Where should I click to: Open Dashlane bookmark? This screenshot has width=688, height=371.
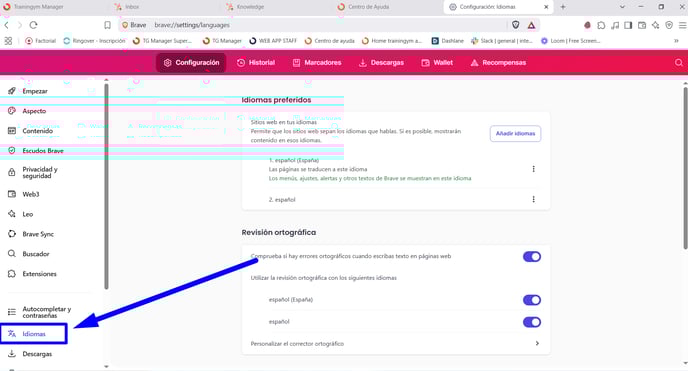pos(448,41)
